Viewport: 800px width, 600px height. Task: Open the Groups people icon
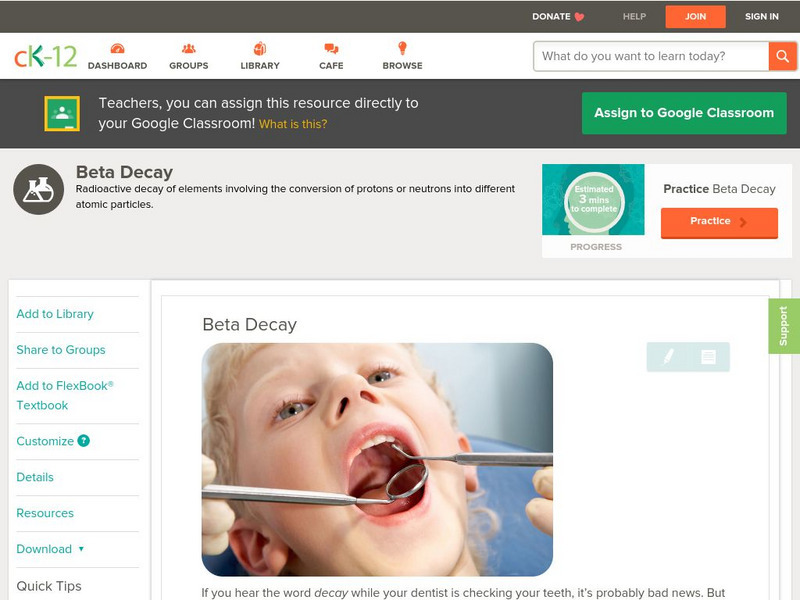(189, 48)
